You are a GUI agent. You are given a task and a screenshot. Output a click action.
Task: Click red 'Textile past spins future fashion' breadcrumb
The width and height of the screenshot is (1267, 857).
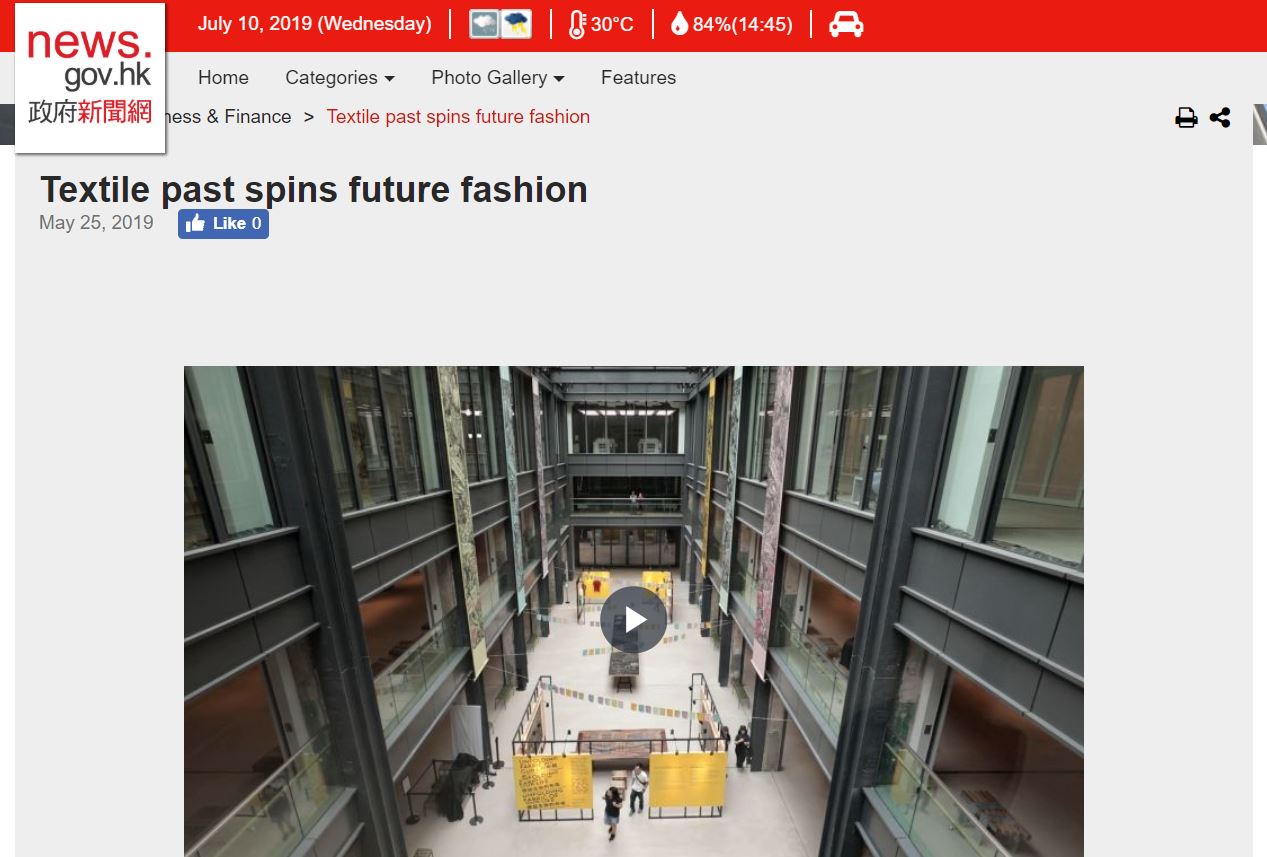pyautogui.click(x=458, y=117)
